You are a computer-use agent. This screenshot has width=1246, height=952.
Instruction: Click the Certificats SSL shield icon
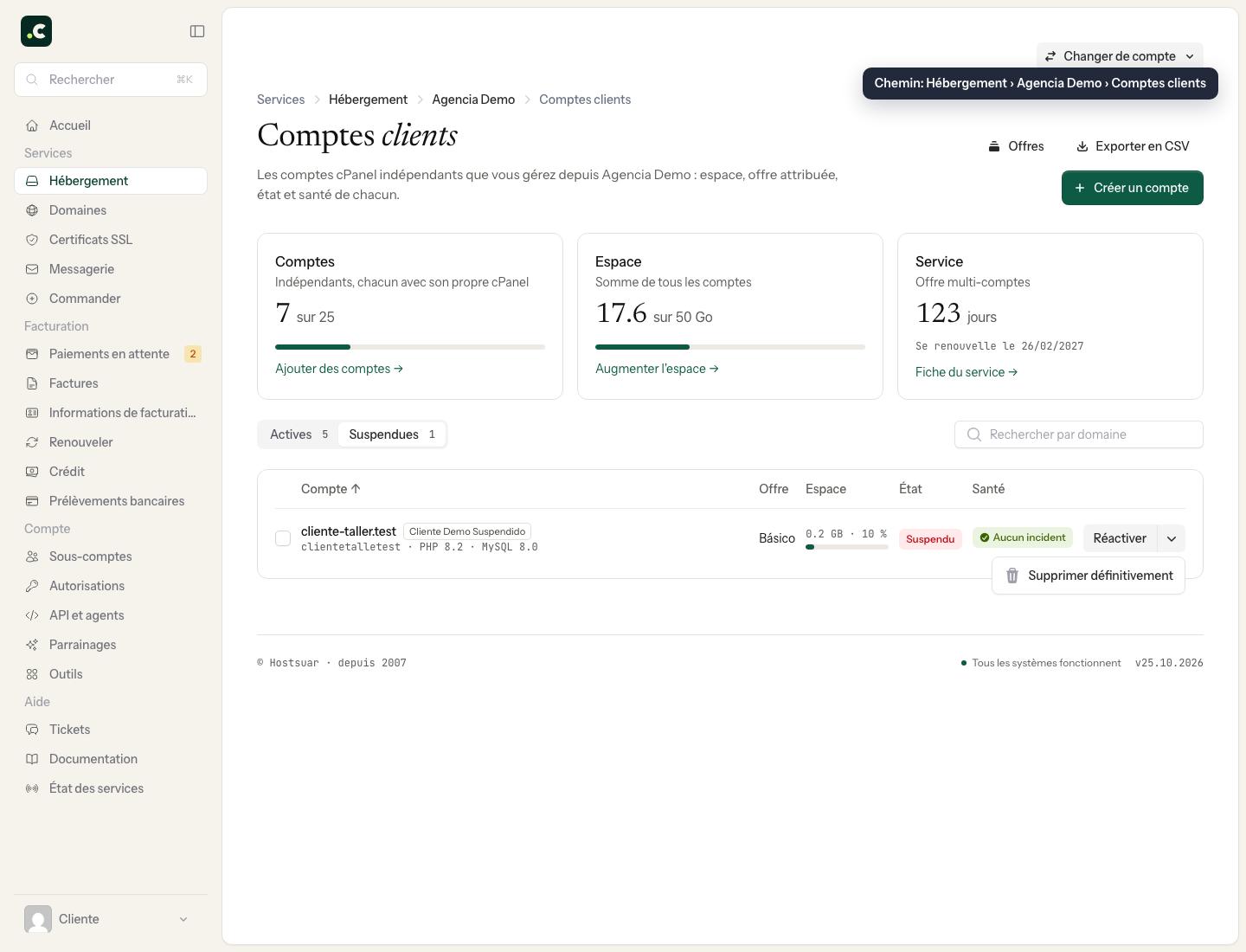(x=32, y=240)
